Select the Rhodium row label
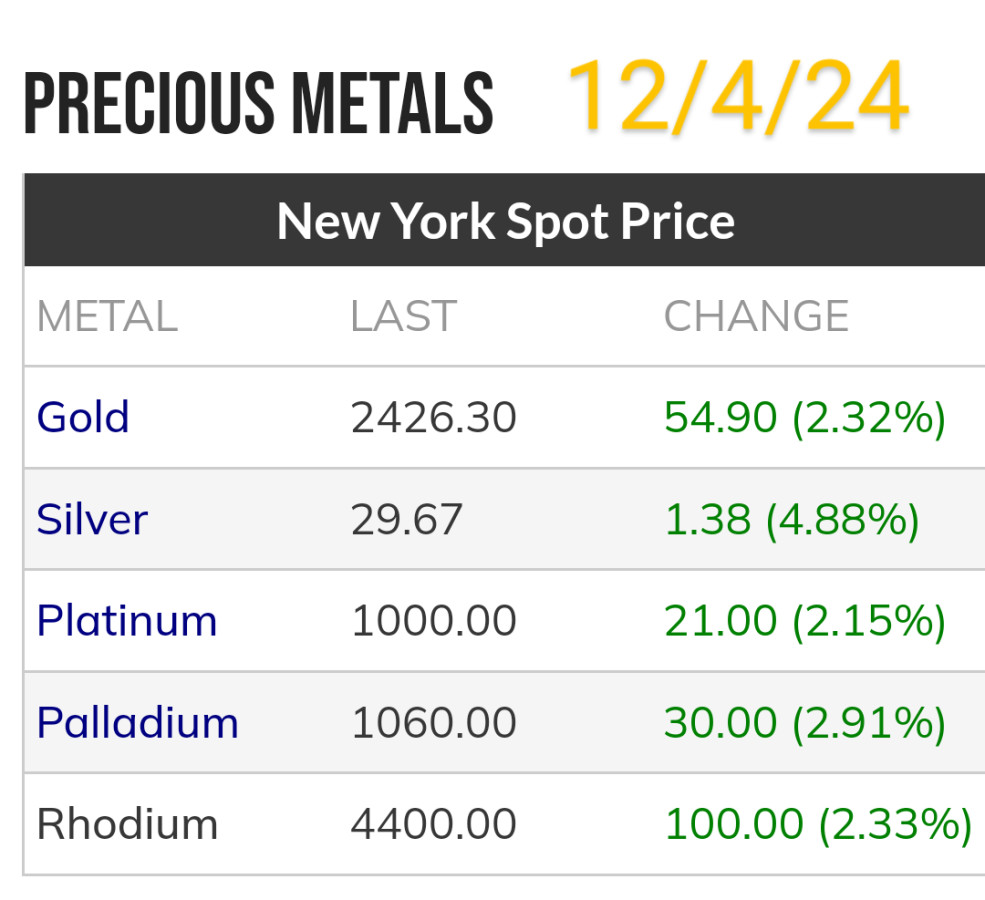 (127, 824)
